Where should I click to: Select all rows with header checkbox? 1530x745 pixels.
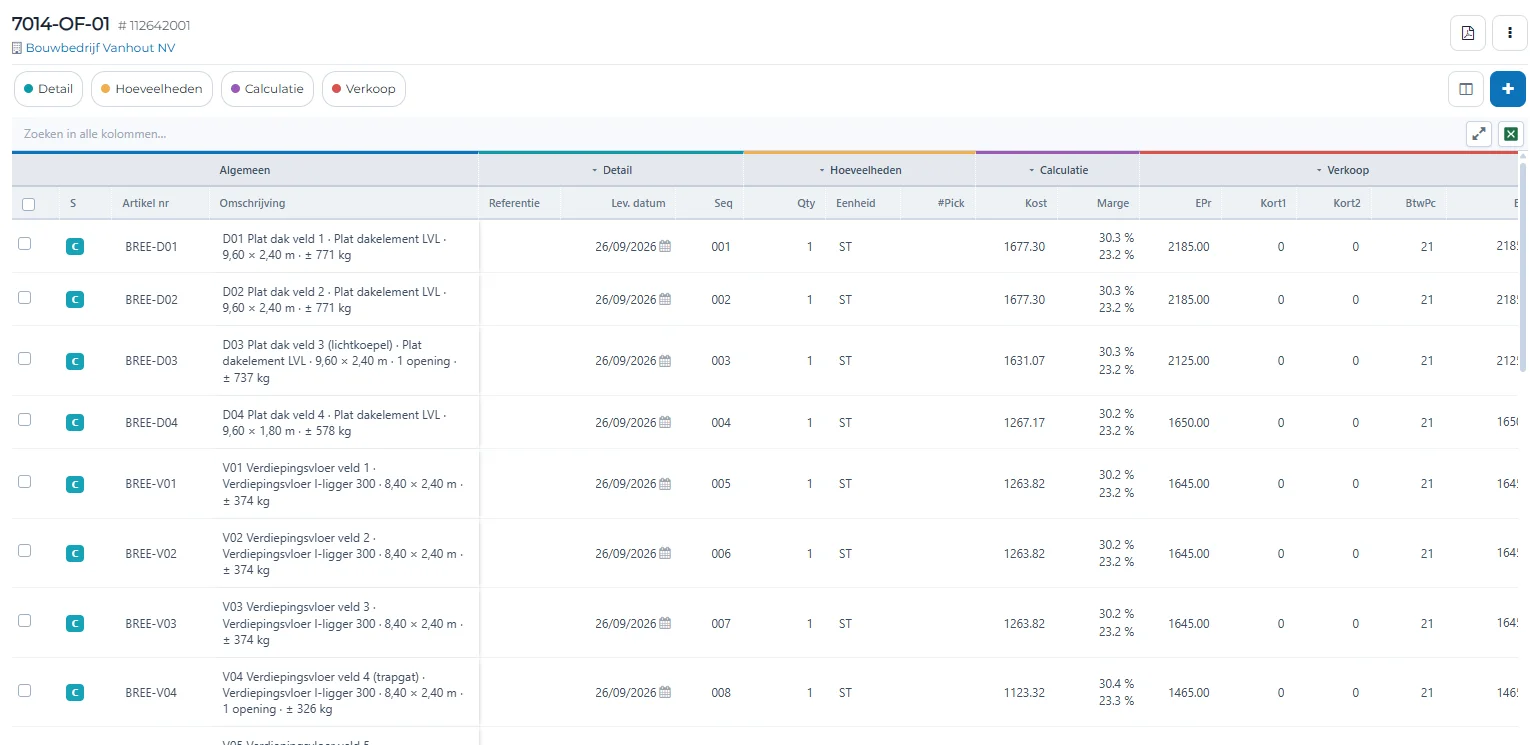28,204
